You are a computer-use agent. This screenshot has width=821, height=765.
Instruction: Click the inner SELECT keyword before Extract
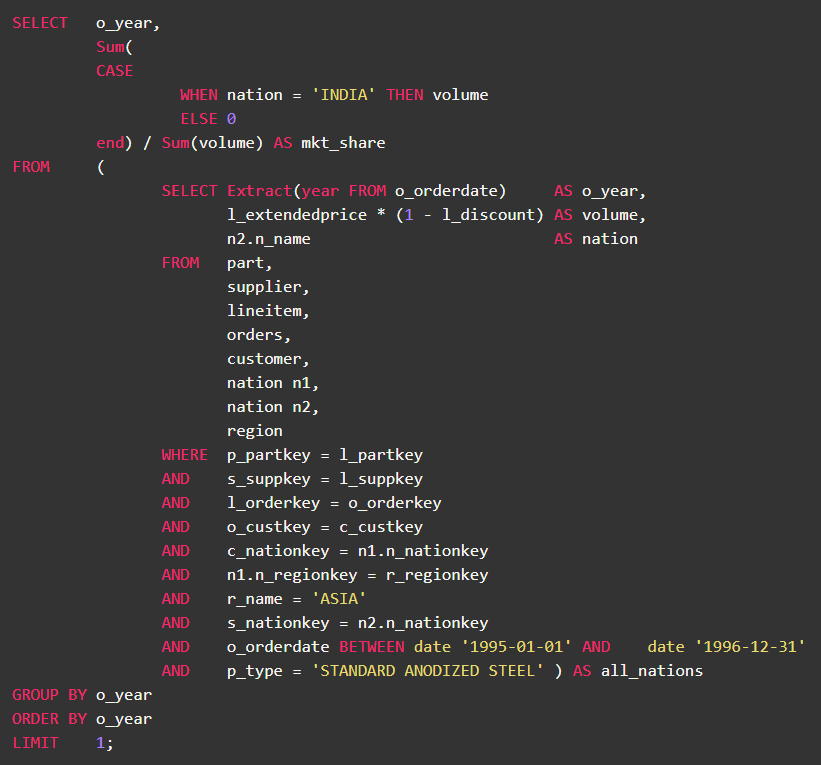coord(190,191)
